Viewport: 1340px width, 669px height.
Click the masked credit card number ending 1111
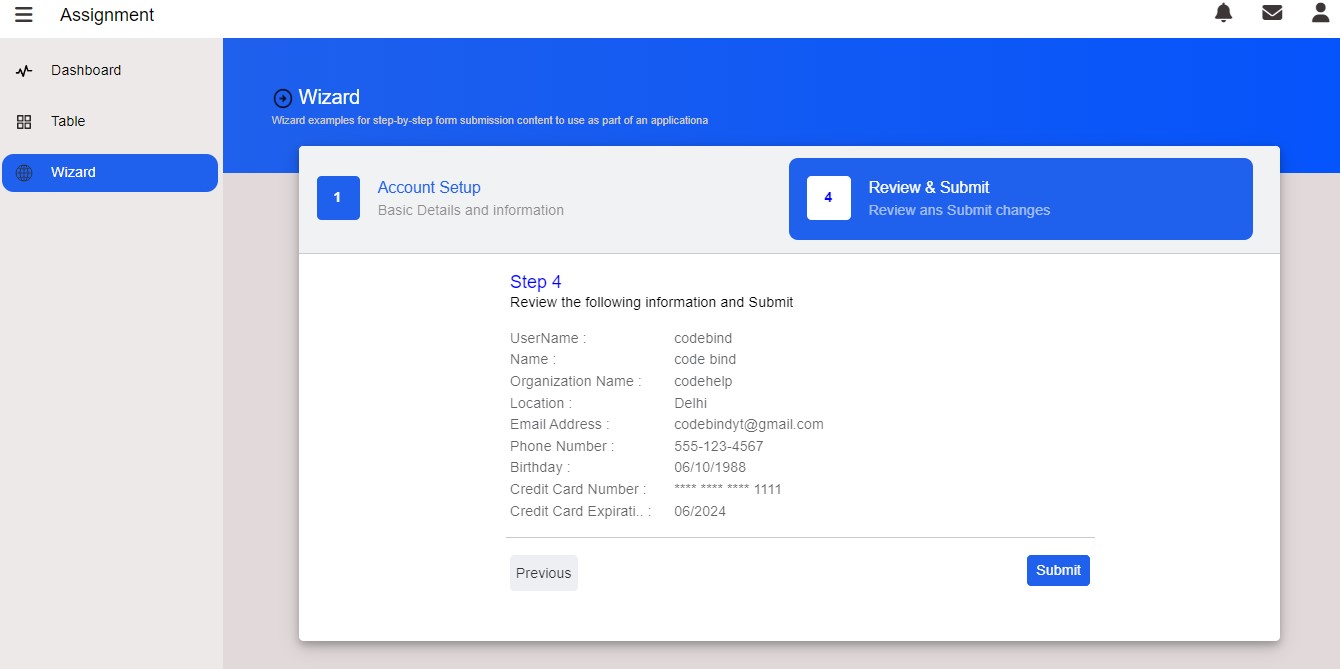[x=728, y=489]
